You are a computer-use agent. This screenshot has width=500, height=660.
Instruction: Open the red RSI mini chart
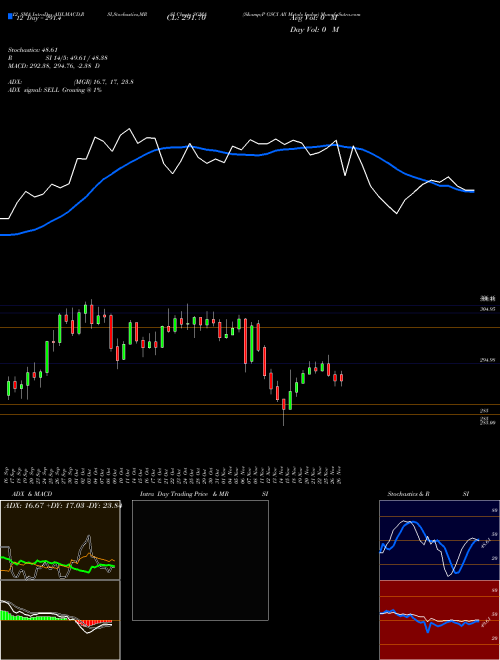439,620
